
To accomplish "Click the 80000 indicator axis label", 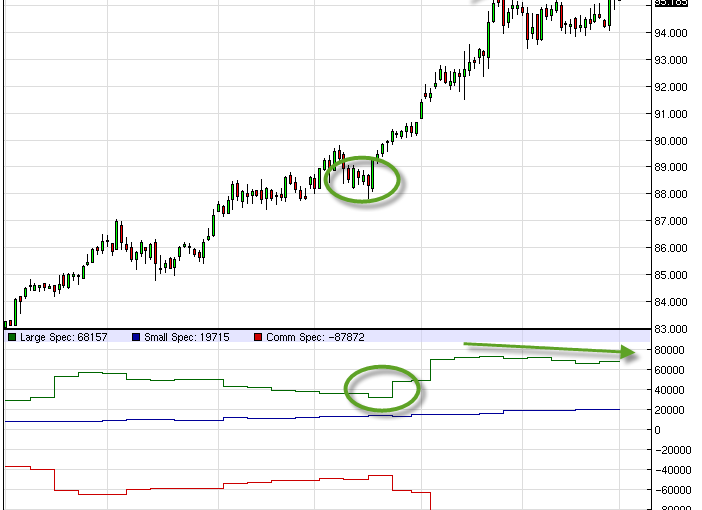I will [669, 350].
